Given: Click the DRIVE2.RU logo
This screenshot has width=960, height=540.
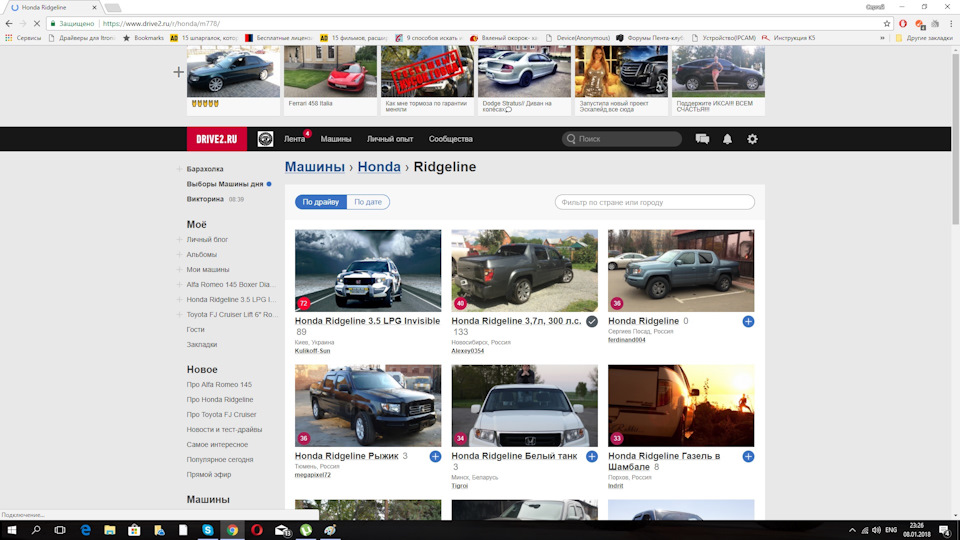Looking at the screenshot, I should pyautogui.click(x=217, y=139).
